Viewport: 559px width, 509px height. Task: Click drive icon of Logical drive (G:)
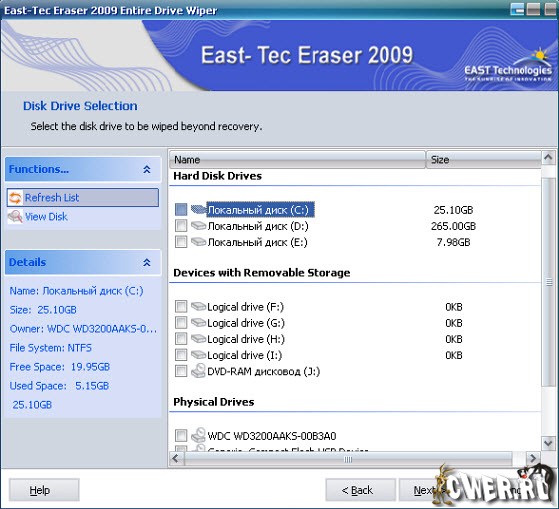[x=199, y=323]
